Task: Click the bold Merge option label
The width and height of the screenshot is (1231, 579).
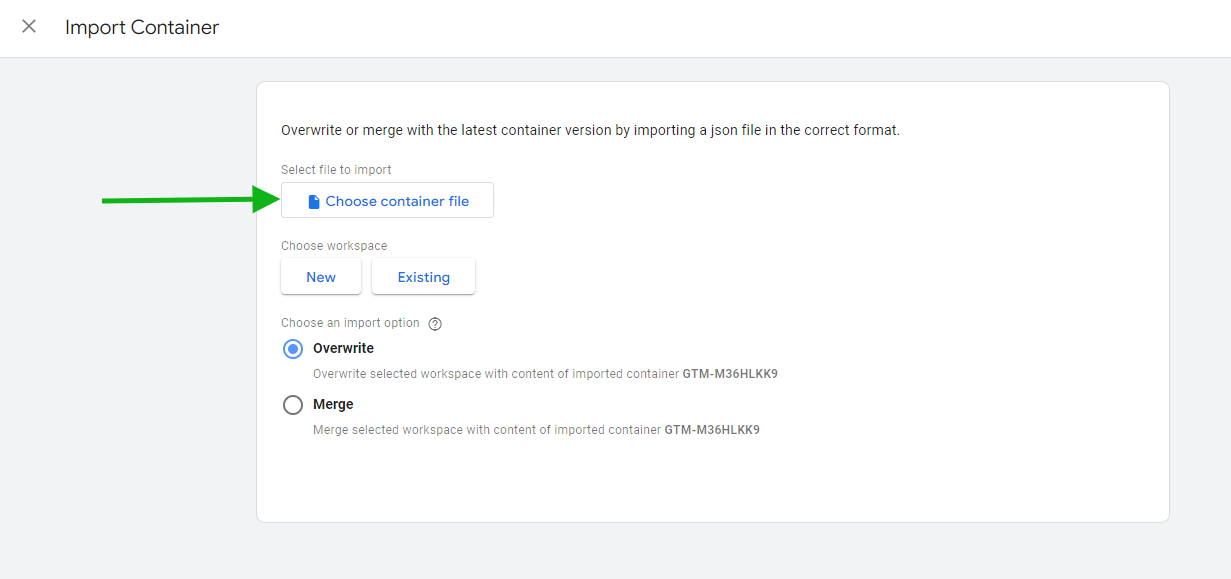Action: click(333, 404)
